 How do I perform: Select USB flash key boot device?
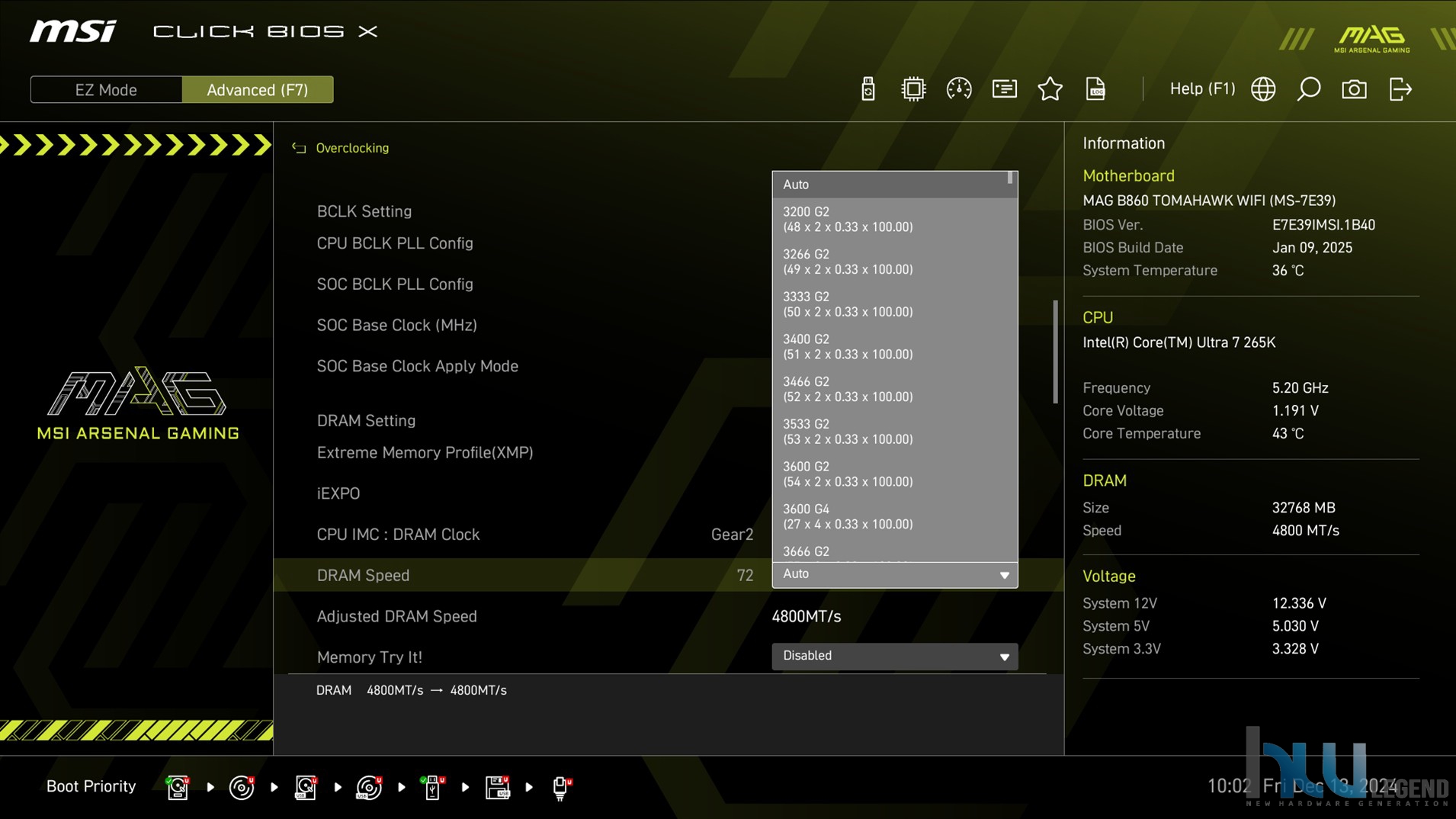tap(432, 787)
